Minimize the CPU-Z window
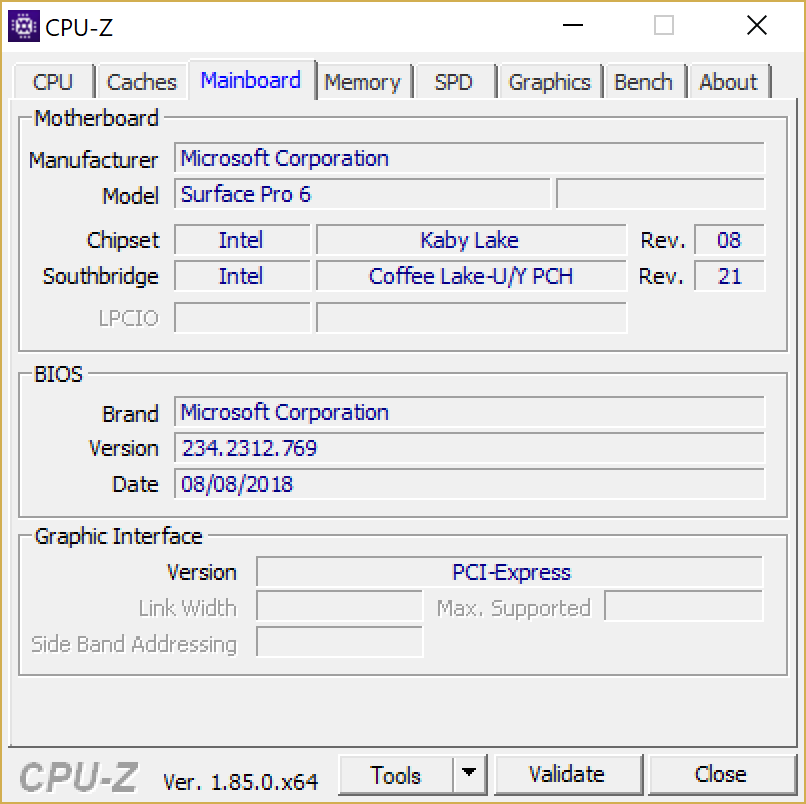 point(572,26)
